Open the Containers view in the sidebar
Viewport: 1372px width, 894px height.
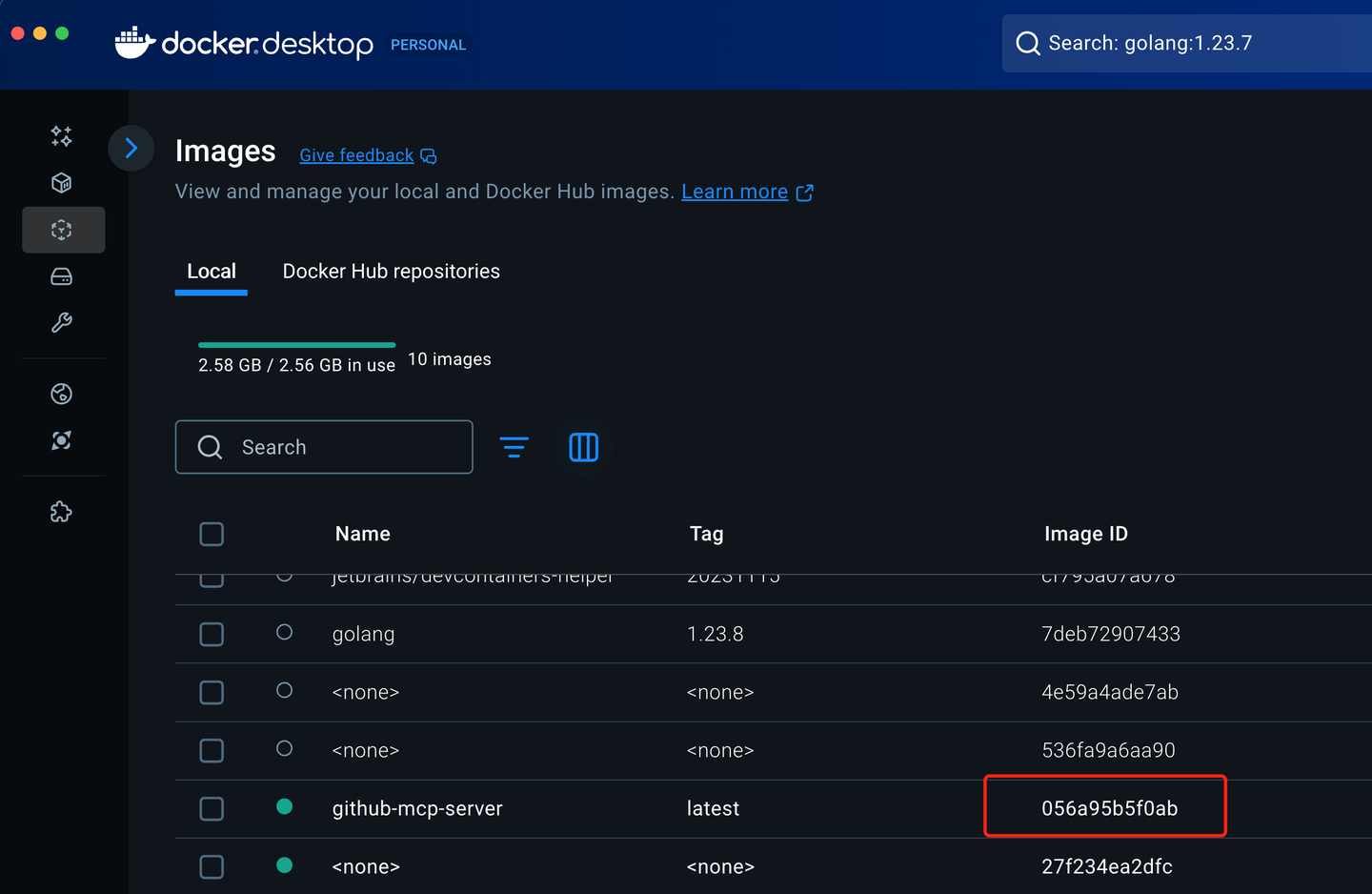[x=61, y=182]
